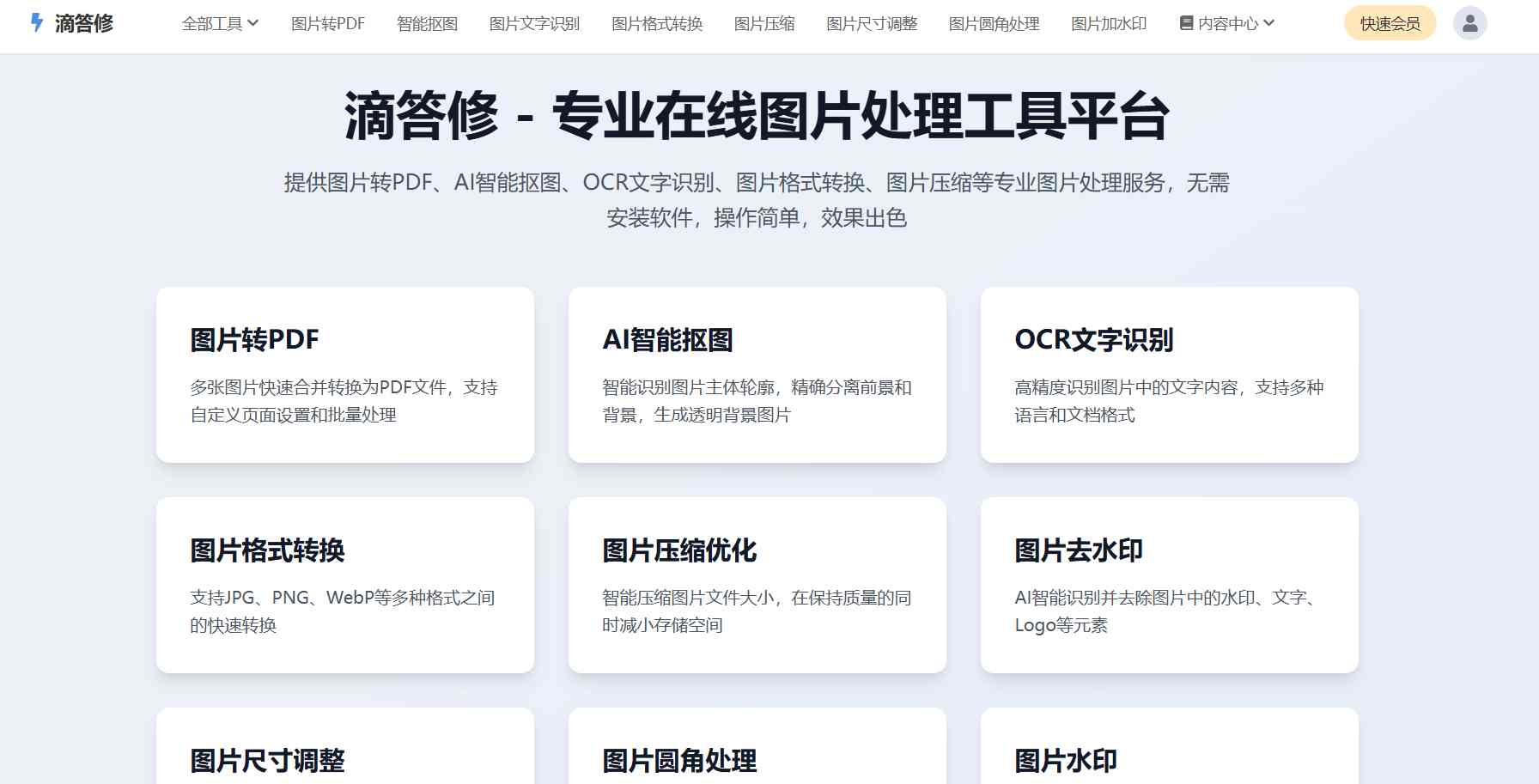Click the AI智能抠图 card
The width and height of the screenshot is (1539, 784).
pyautogui.click(x=756, y=376)
